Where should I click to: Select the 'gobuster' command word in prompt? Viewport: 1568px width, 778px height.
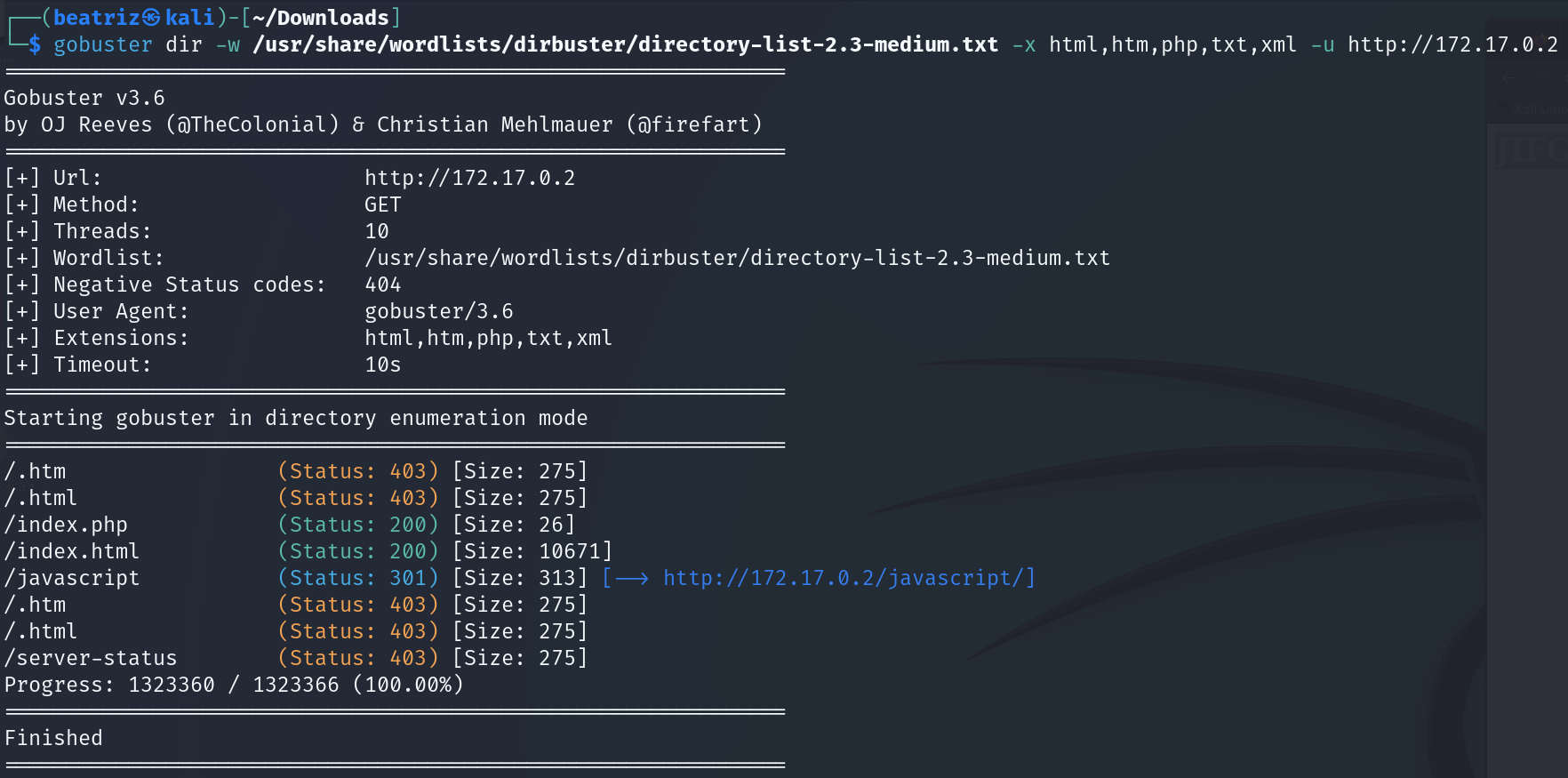click(103, 44)
